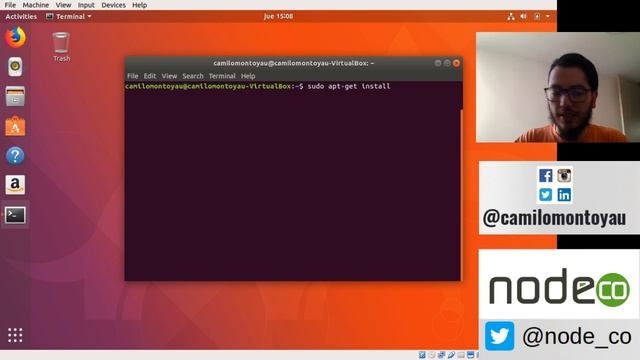This screenshot has width=640, height=360.
Task: Open VirtualBox Input menu
Action: click(x=86, y=5)
